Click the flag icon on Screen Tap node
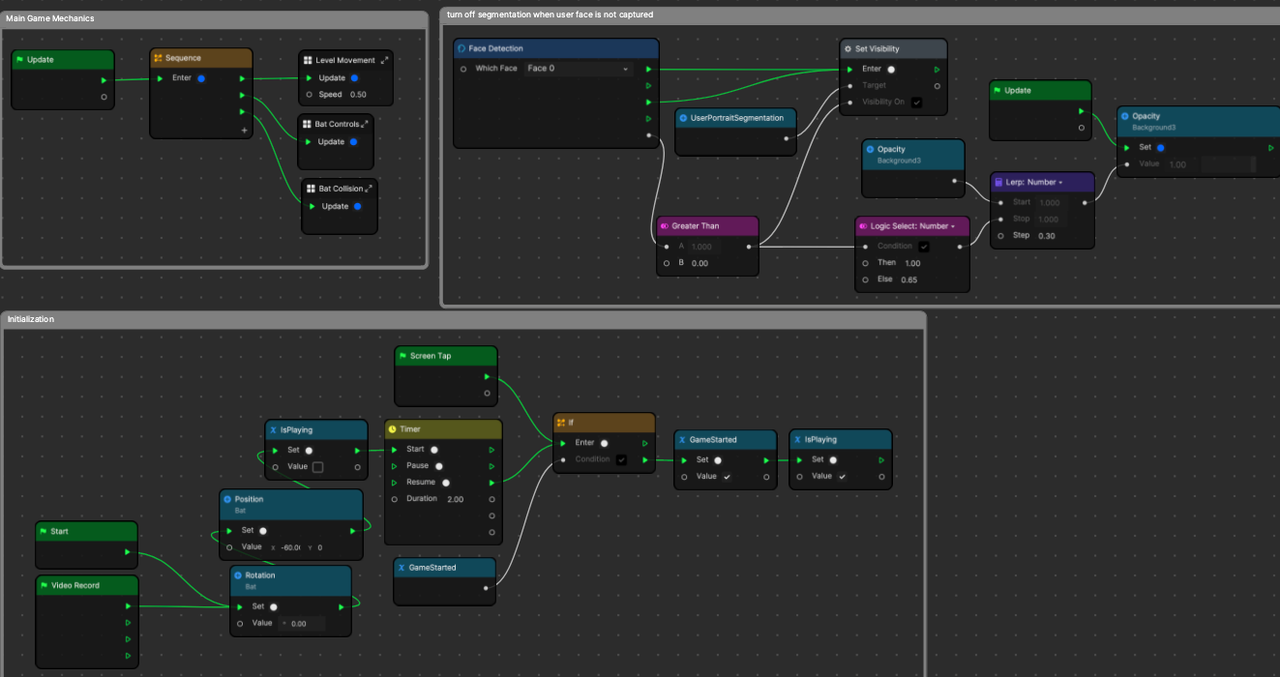The height and width of the screenshot is (677, 1280). pyautogui.click(x=402, y=356)
